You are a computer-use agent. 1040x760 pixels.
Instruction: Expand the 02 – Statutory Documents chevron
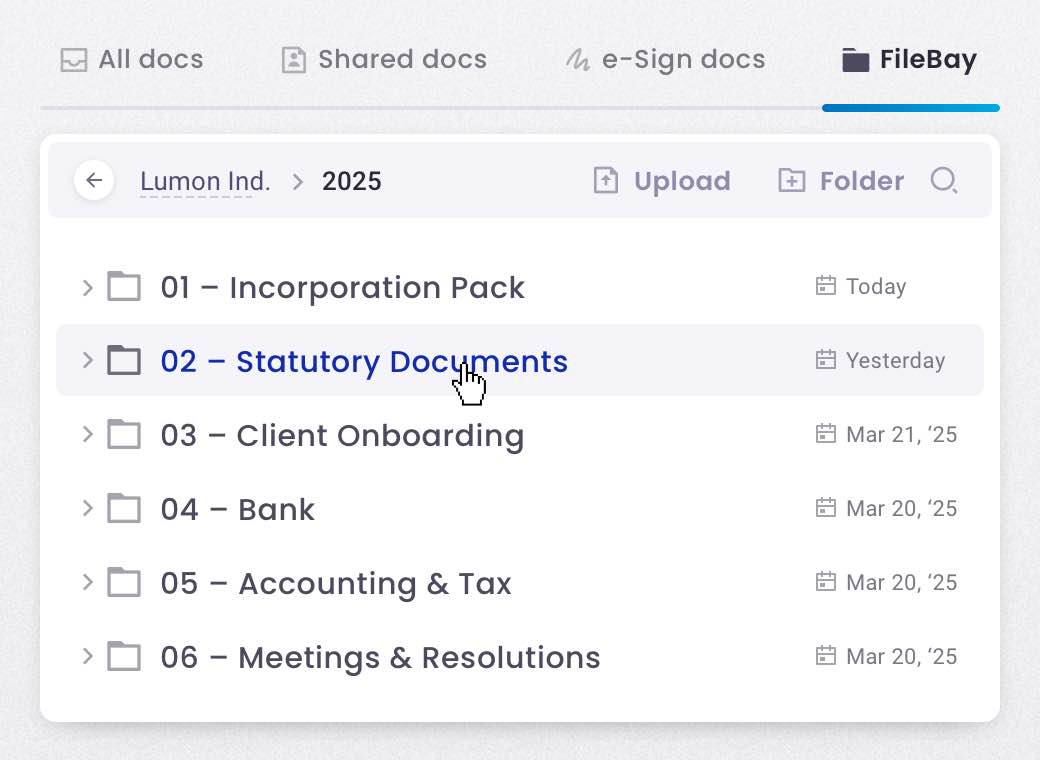pos(87,361)
